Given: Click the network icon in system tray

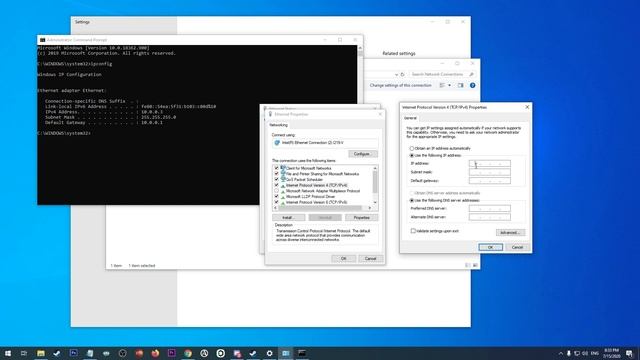Looking at the screenshot, I should coord(577,353).
